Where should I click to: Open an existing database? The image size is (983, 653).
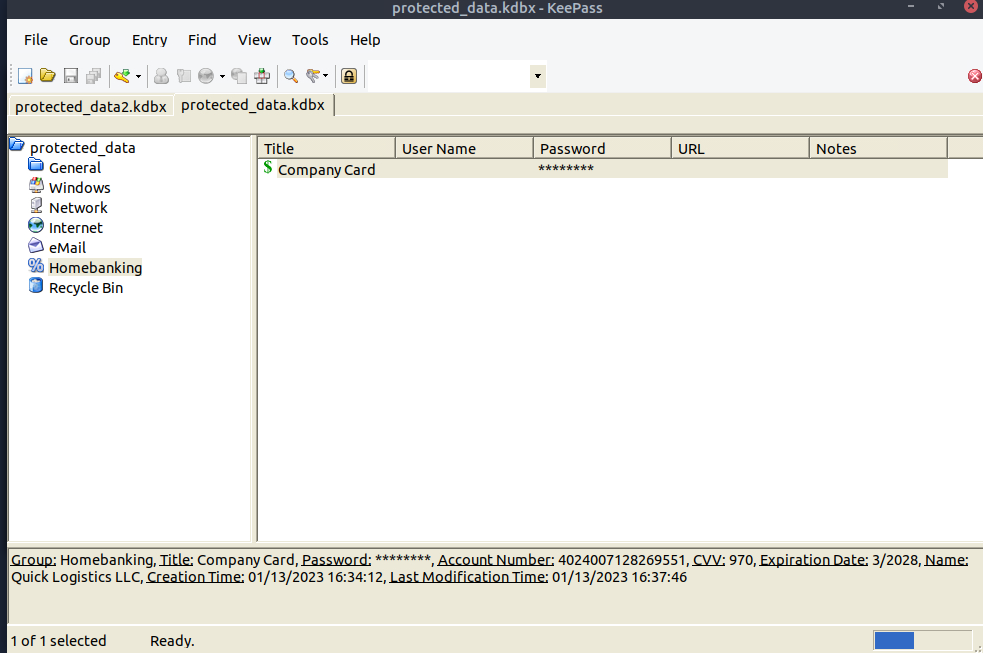click(47, 76)
